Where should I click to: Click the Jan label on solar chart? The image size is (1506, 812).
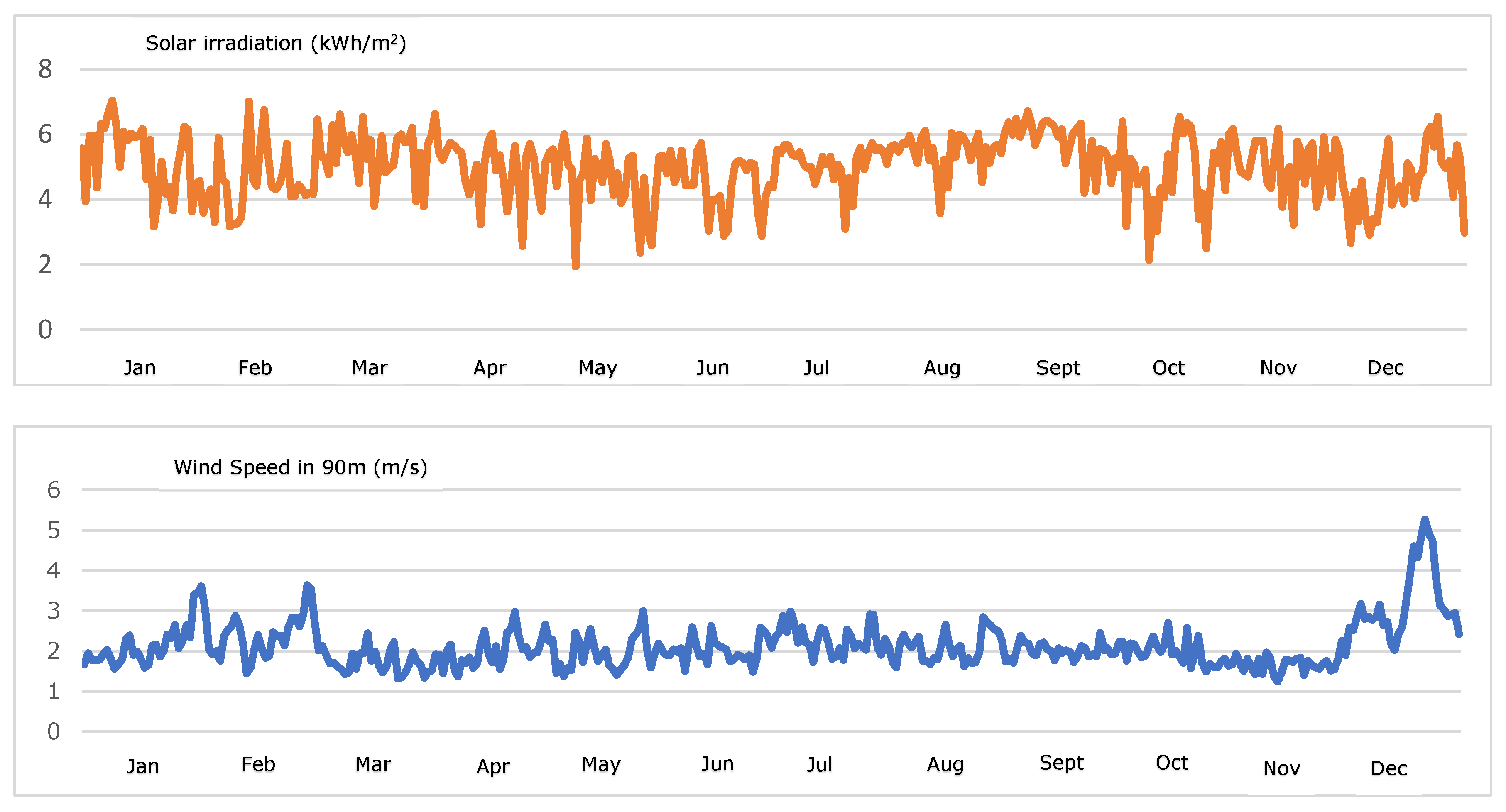click(x=140, y=368)
